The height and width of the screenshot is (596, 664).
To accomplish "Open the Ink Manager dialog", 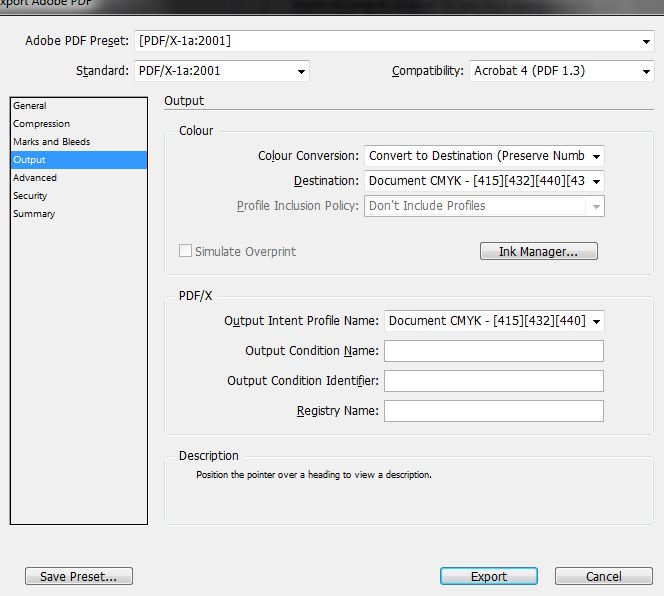I will [539, 251].
